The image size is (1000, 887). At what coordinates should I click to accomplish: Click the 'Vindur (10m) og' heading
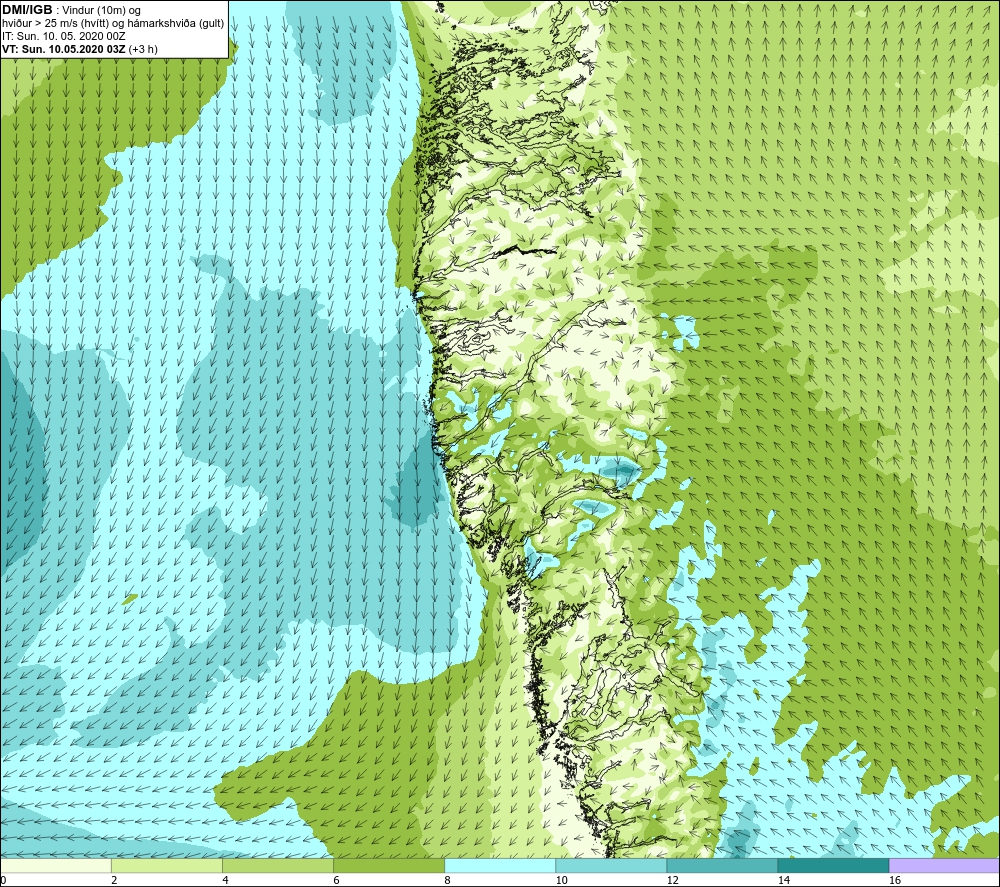[102, 11]
